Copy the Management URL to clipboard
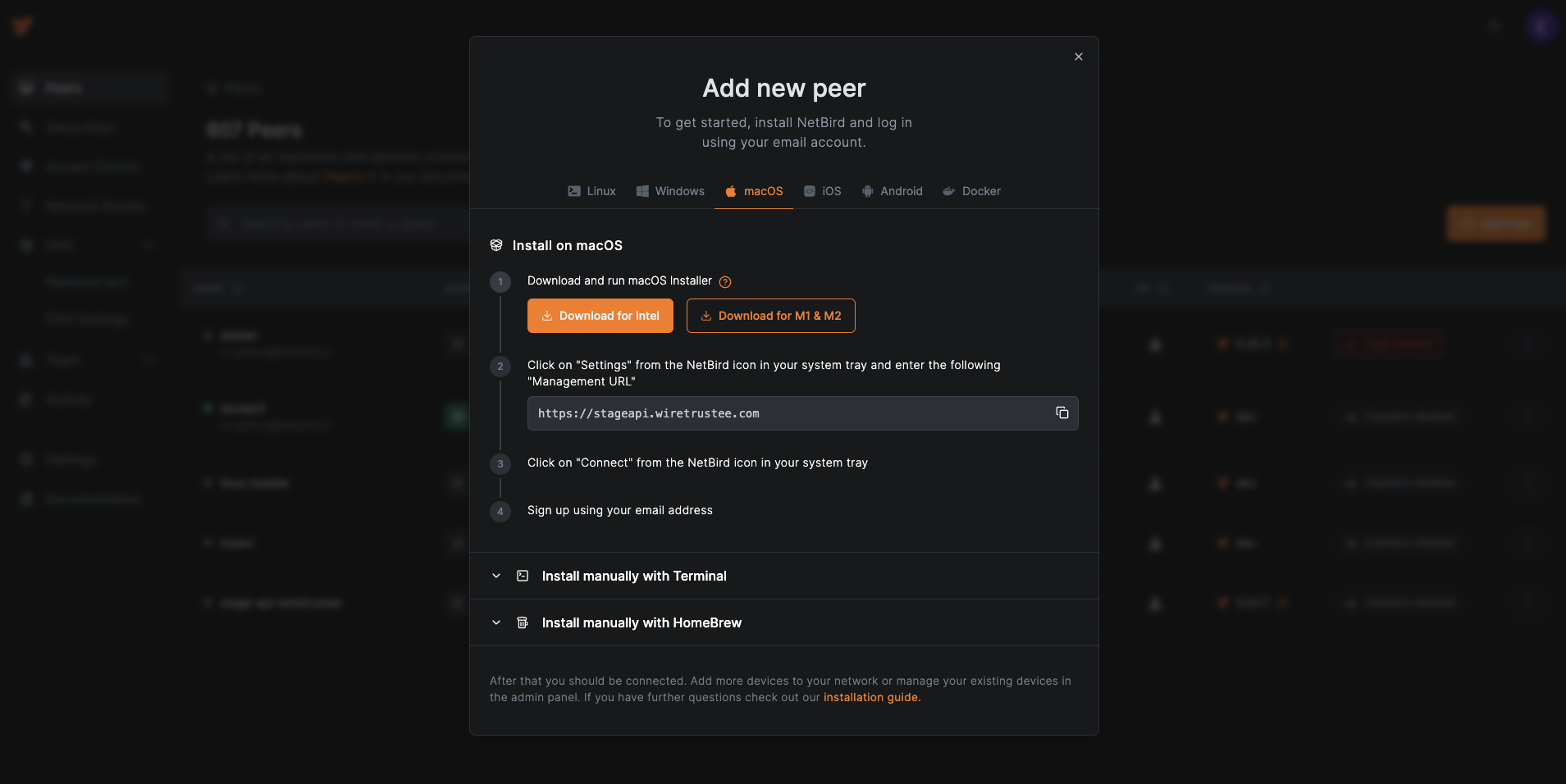 (1062, 413)
